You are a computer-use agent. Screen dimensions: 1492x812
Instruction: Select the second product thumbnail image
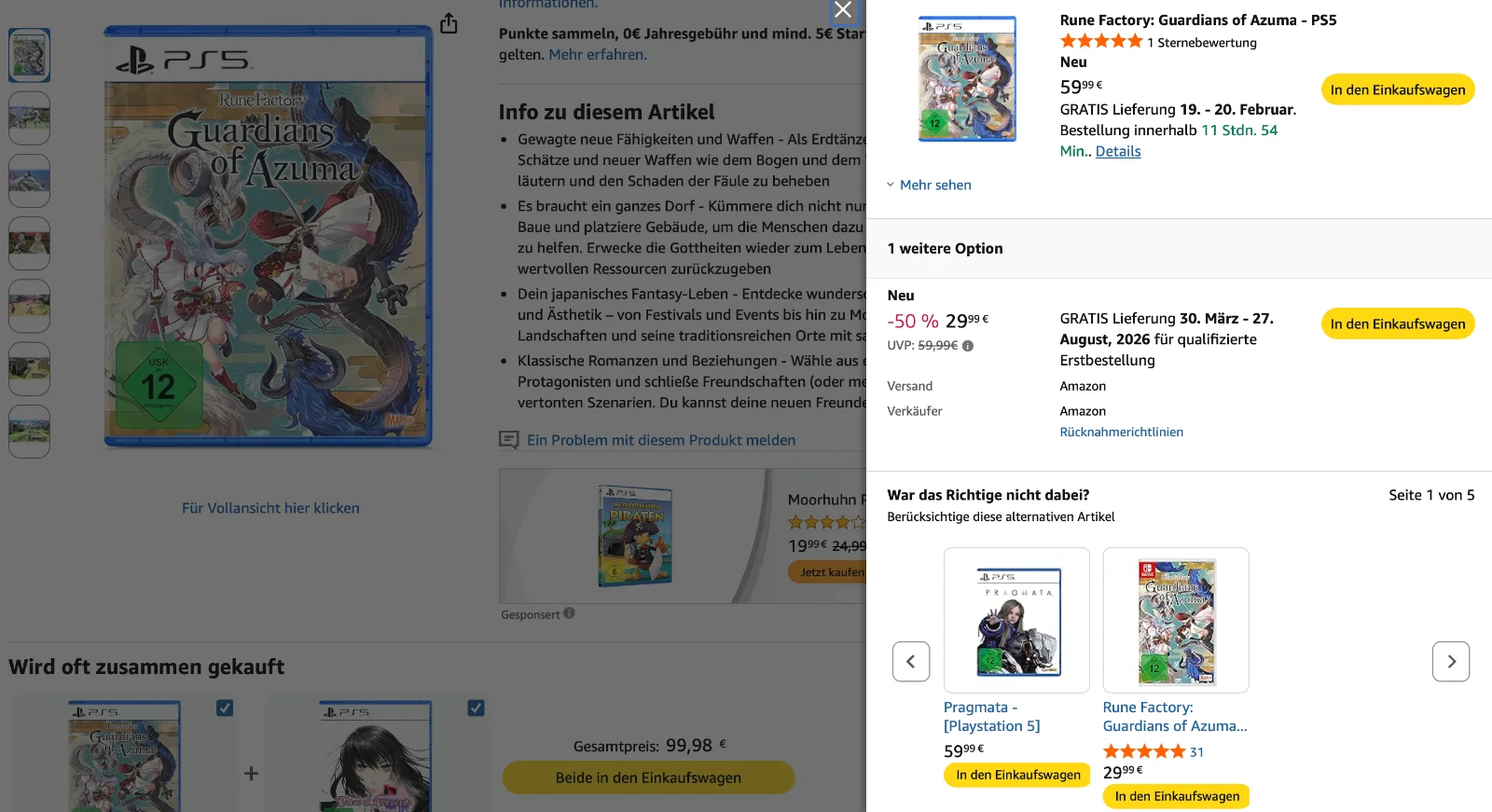29,117
